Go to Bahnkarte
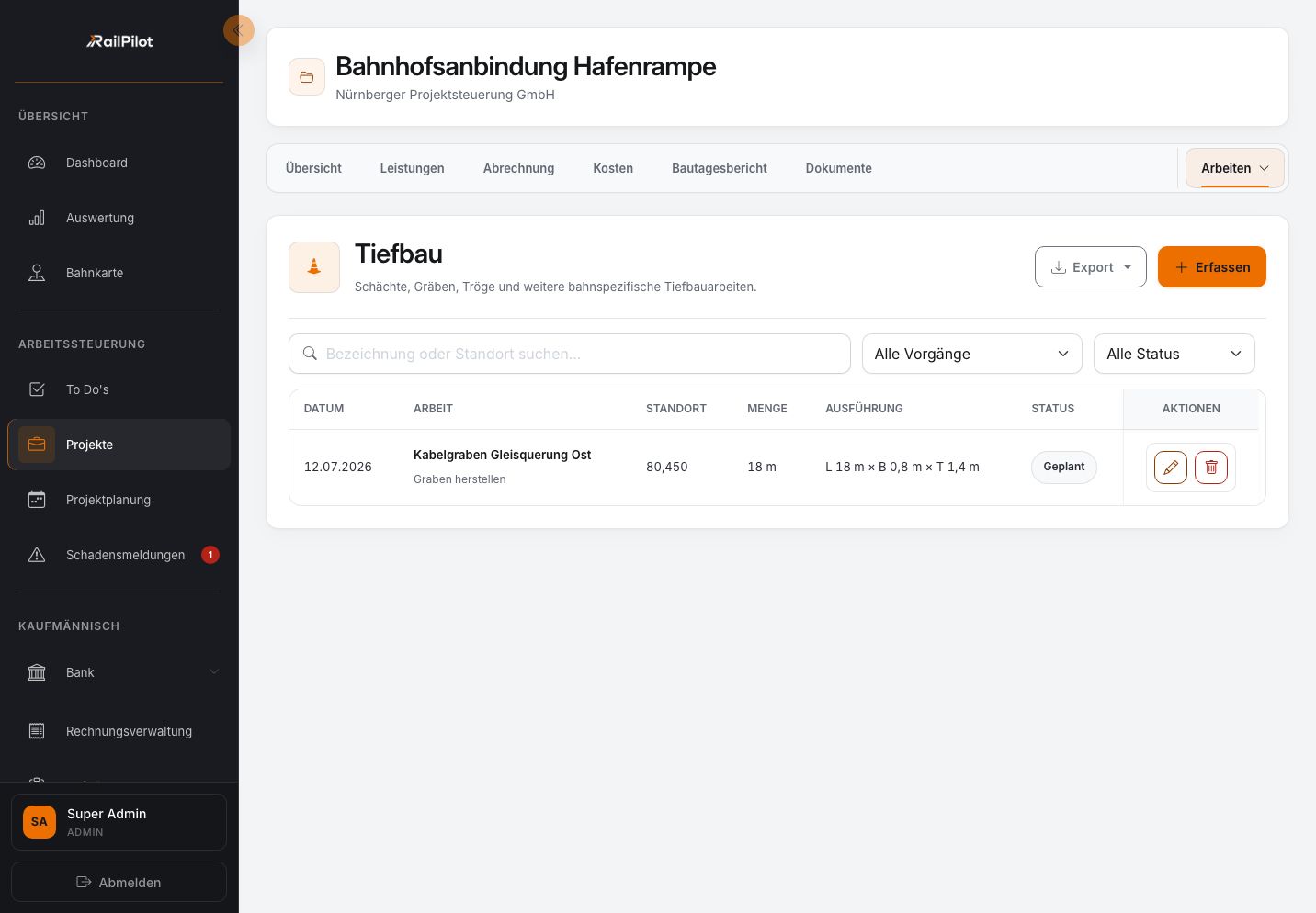1316x913 pixels. [x=119, y=273]
